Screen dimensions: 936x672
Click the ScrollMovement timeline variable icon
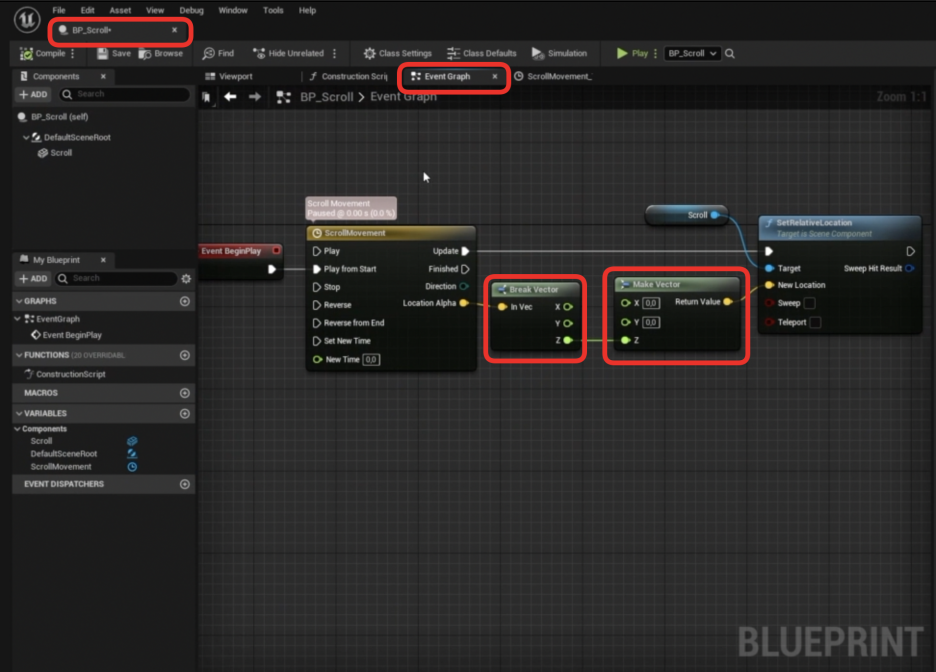pos(133,467)
